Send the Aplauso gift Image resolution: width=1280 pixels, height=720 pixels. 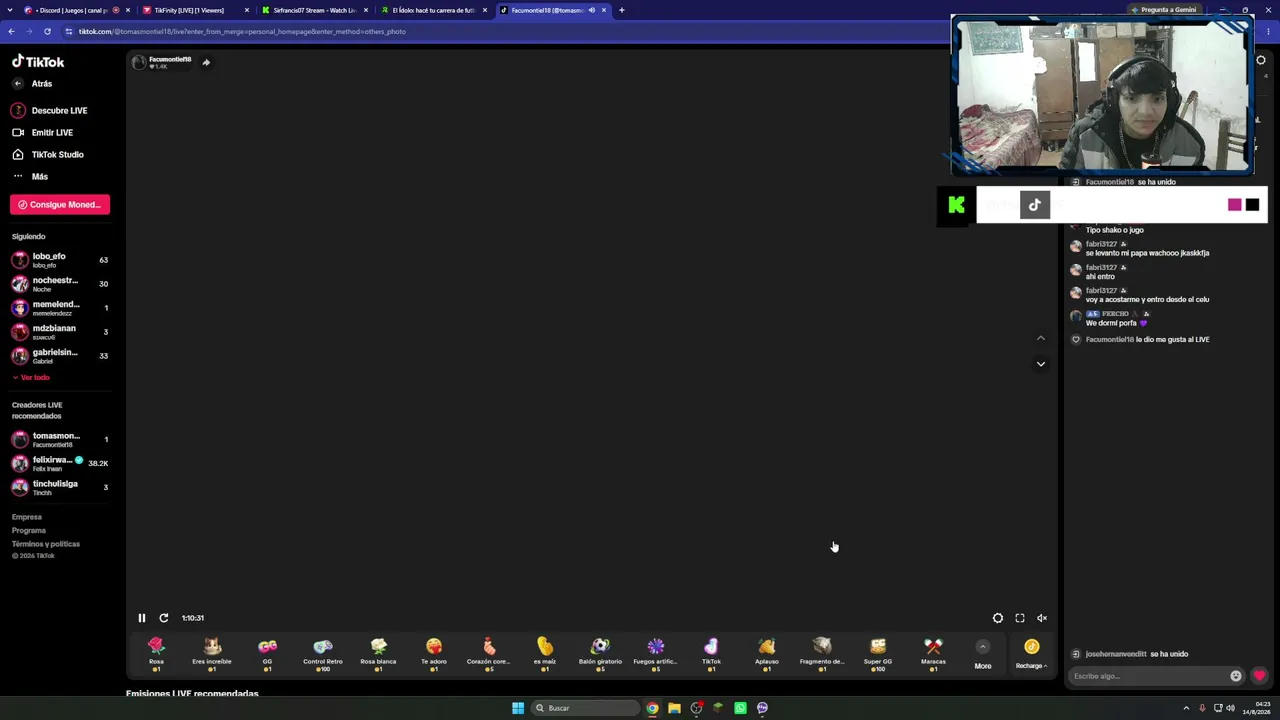point(767,653)
